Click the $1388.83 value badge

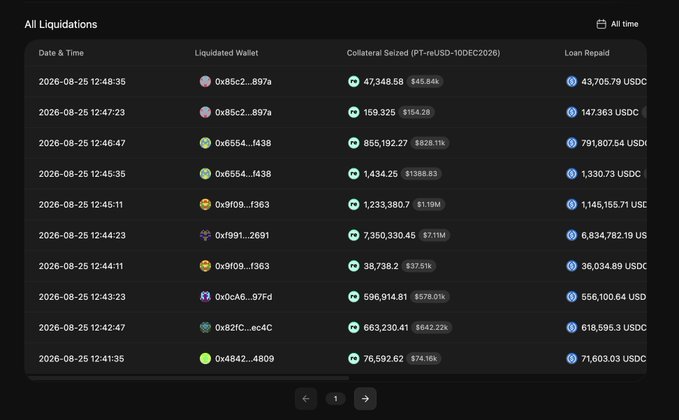[421, 174]
